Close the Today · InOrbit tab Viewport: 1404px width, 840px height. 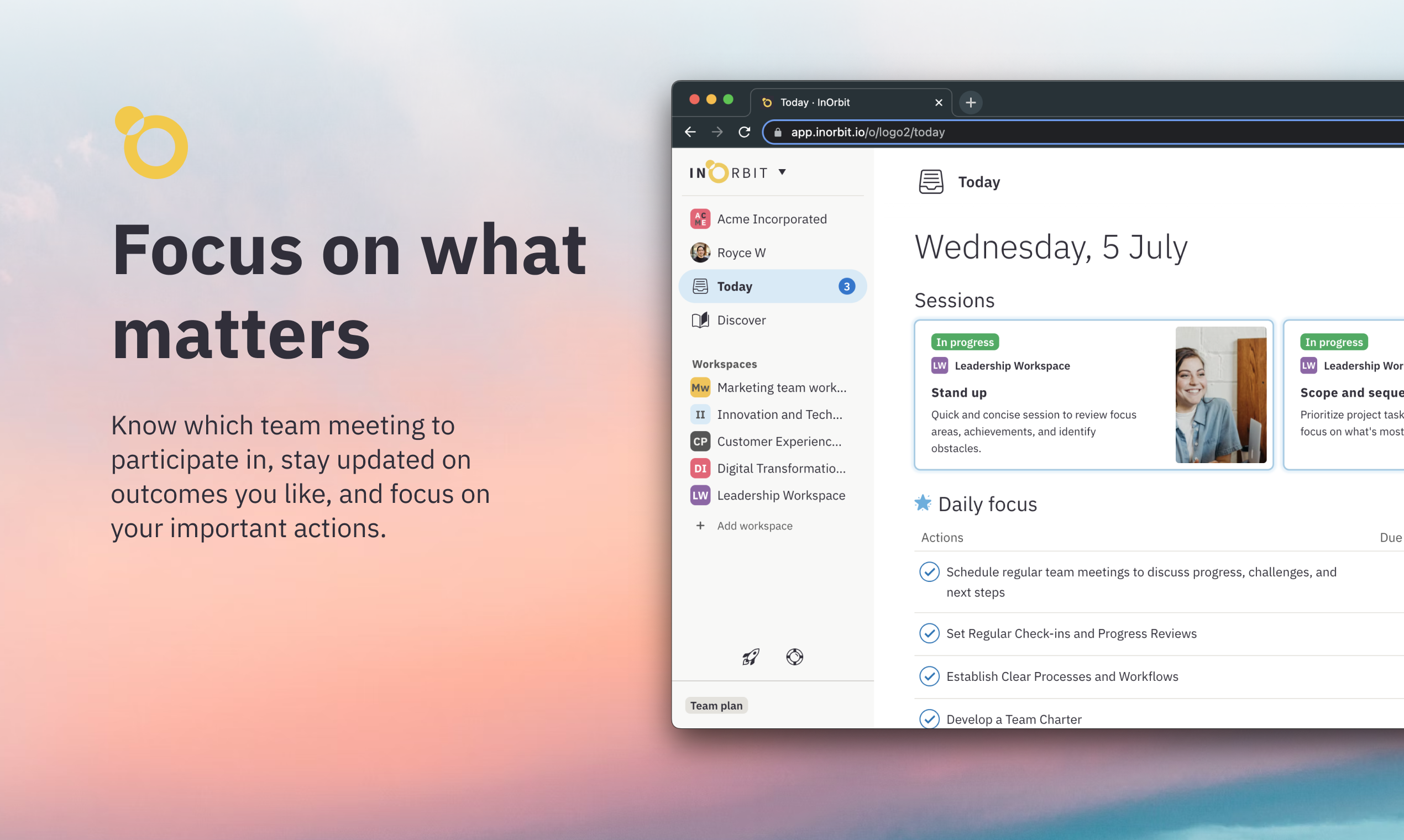click(x=939, y=102)
